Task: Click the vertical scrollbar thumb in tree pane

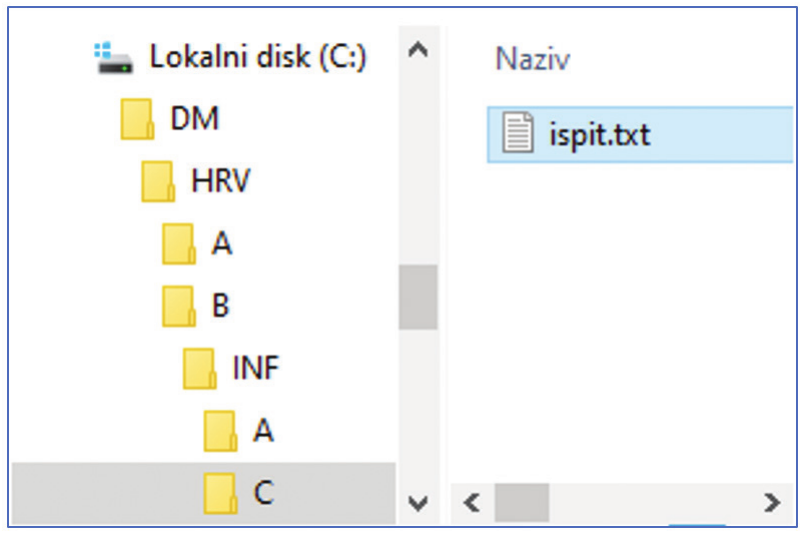Action: click(418, 297)
